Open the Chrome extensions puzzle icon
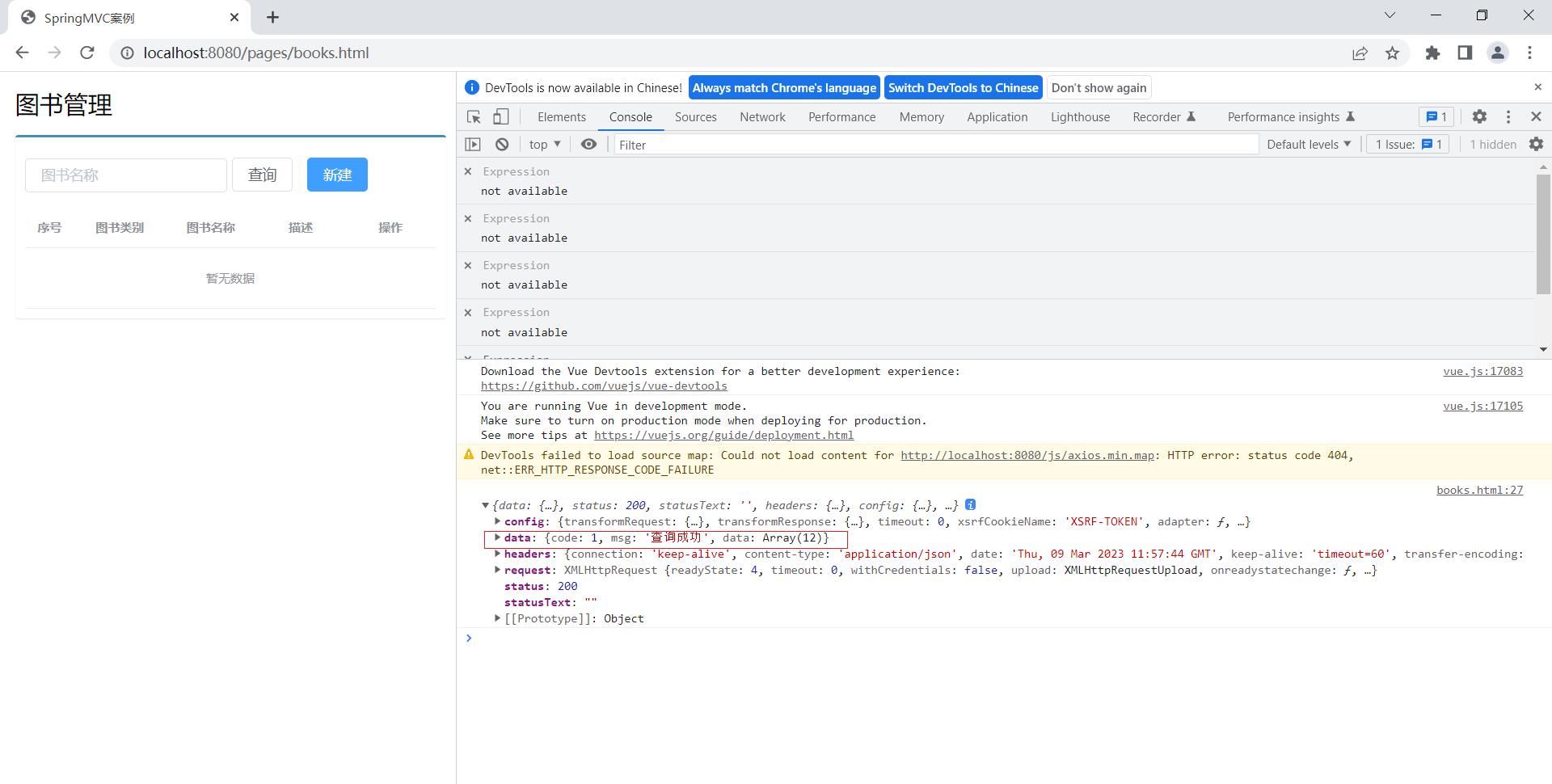This screenshot has height=784, width=1552. 1432,53
